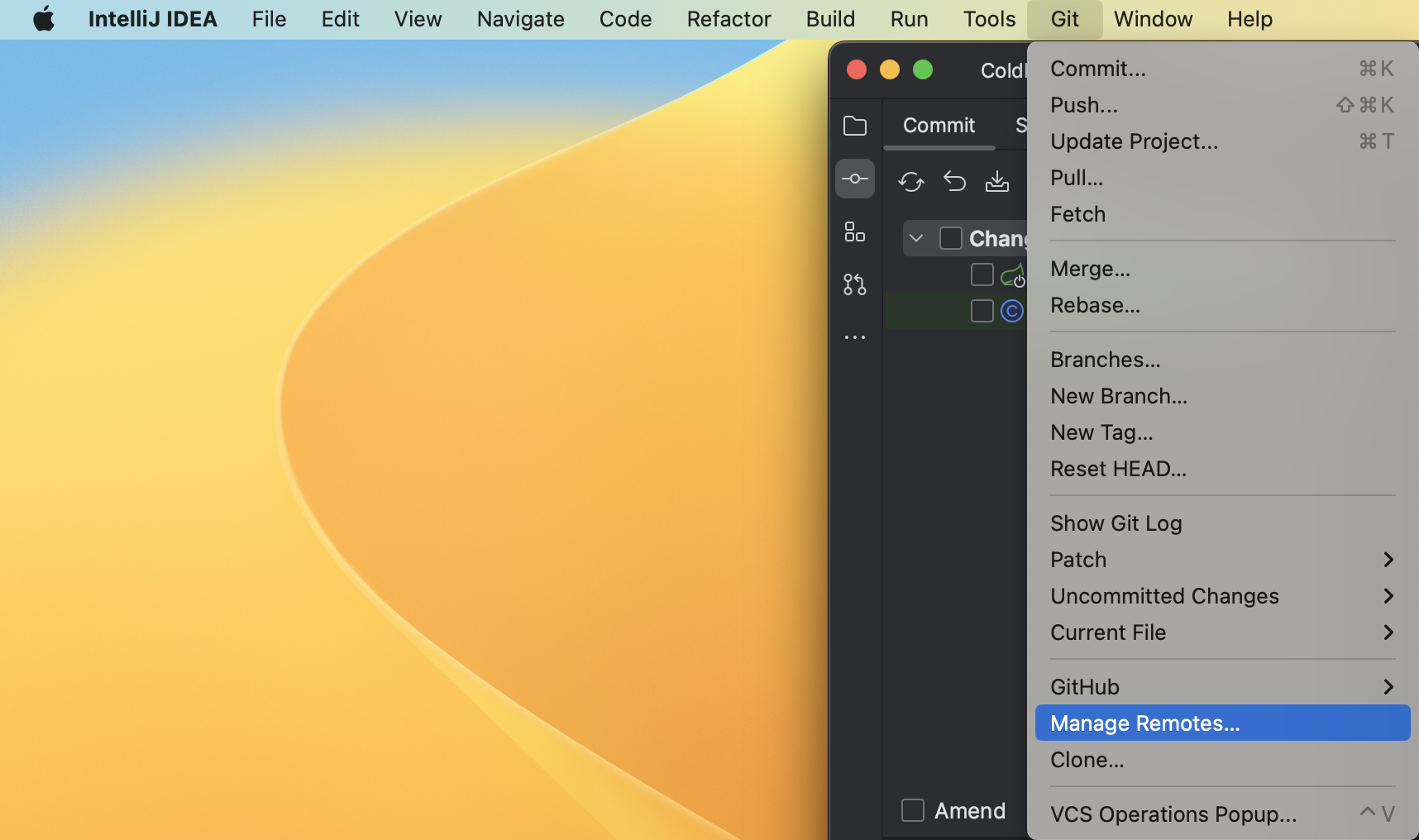Image resolution: width=1419 pixels, height=840 pixels.
Task: Click the Spring config file icon
Action: (x=1014, y=275)
